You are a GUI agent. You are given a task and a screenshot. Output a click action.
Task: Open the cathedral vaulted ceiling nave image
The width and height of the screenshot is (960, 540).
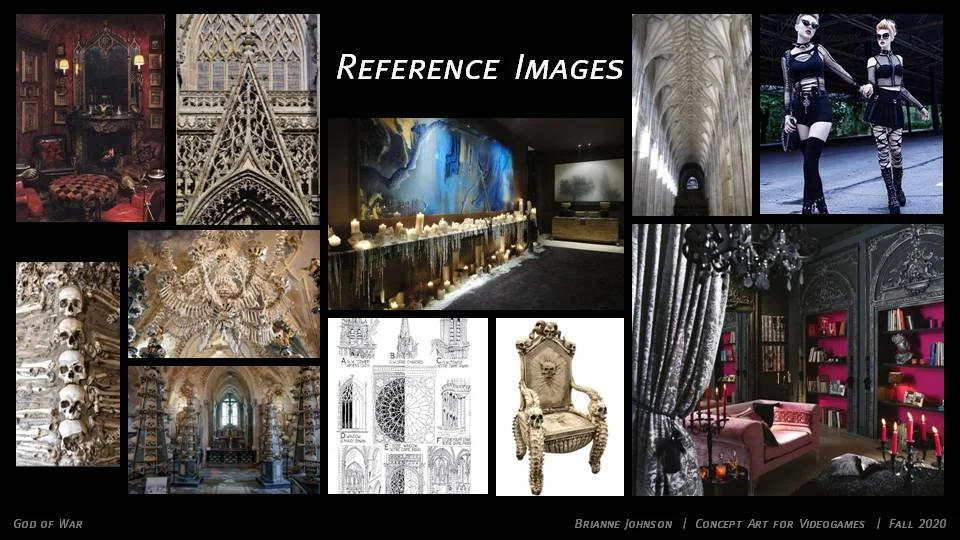pyautogui.click(x=692, y=114)
